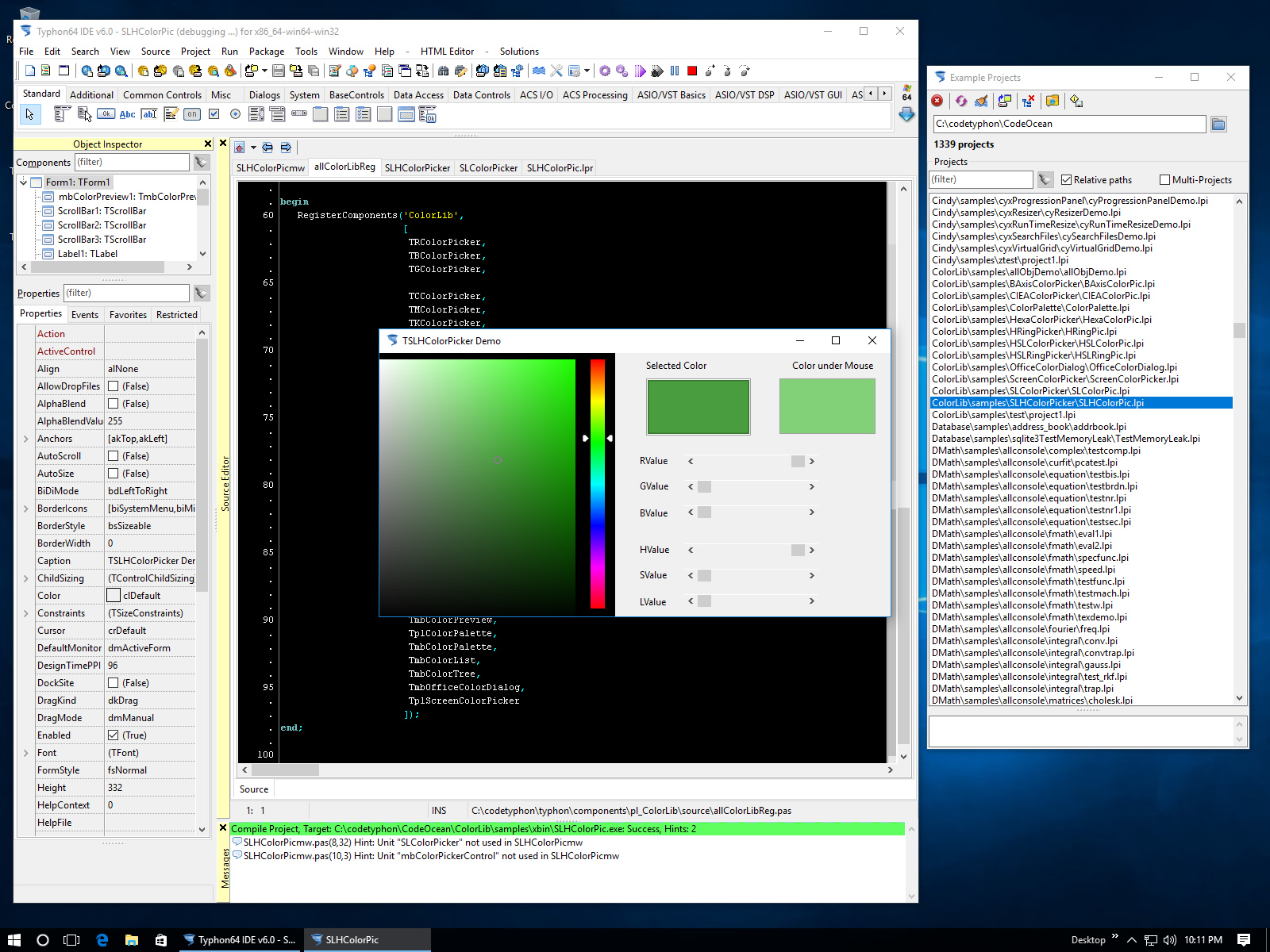
Task: Click the Selected Color dark green swatch
Action: coord(698,407)
